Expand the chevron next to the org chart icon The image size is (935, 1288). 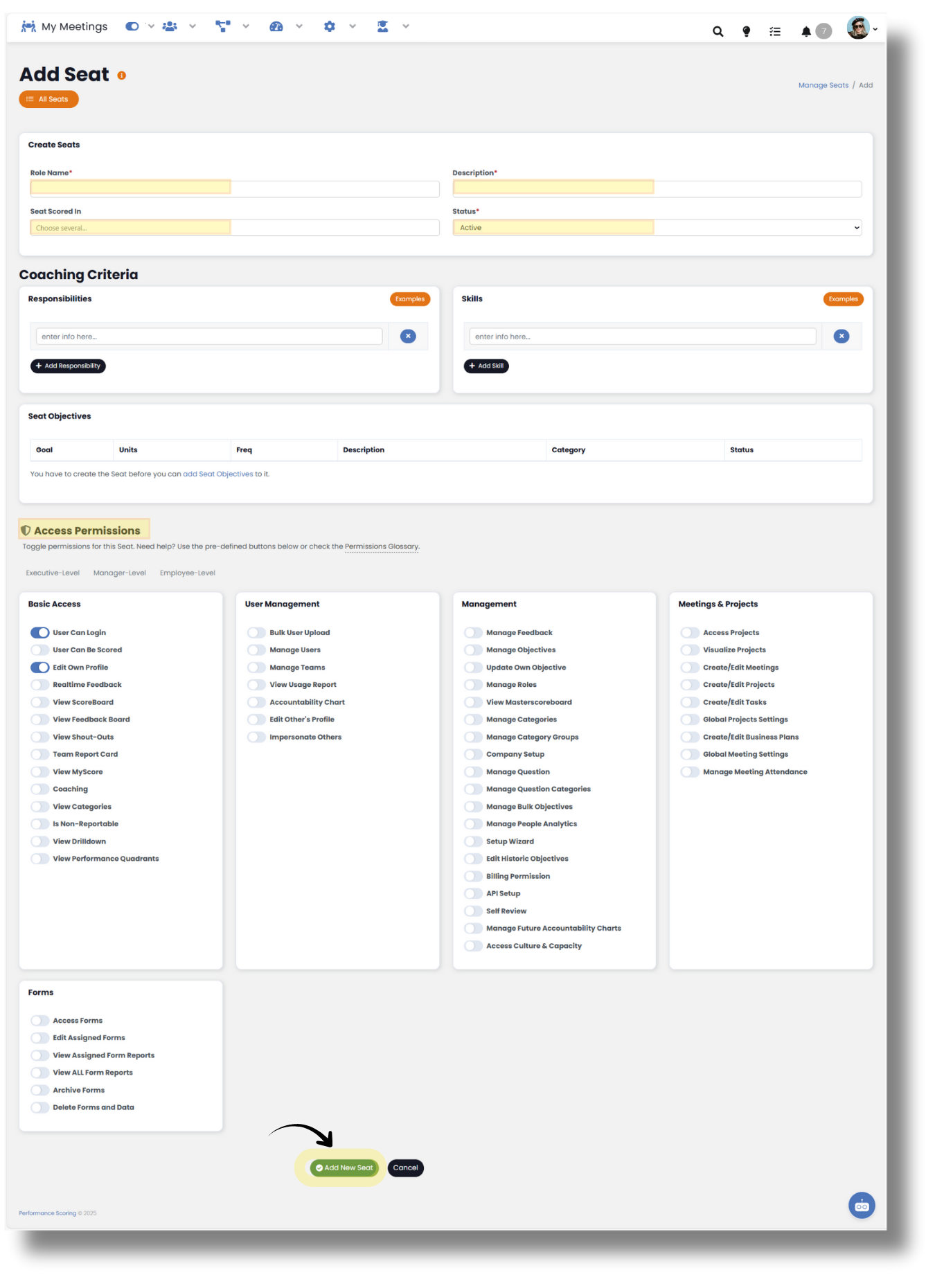coord(246,26)
